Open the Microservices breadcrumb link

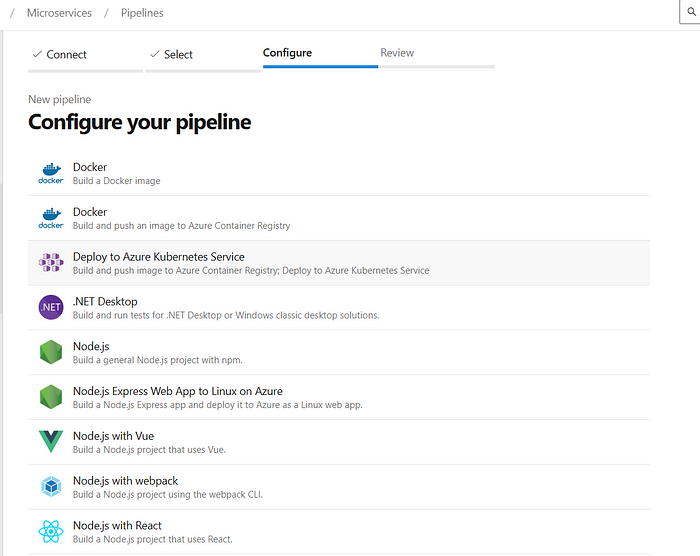coord(59,13)
